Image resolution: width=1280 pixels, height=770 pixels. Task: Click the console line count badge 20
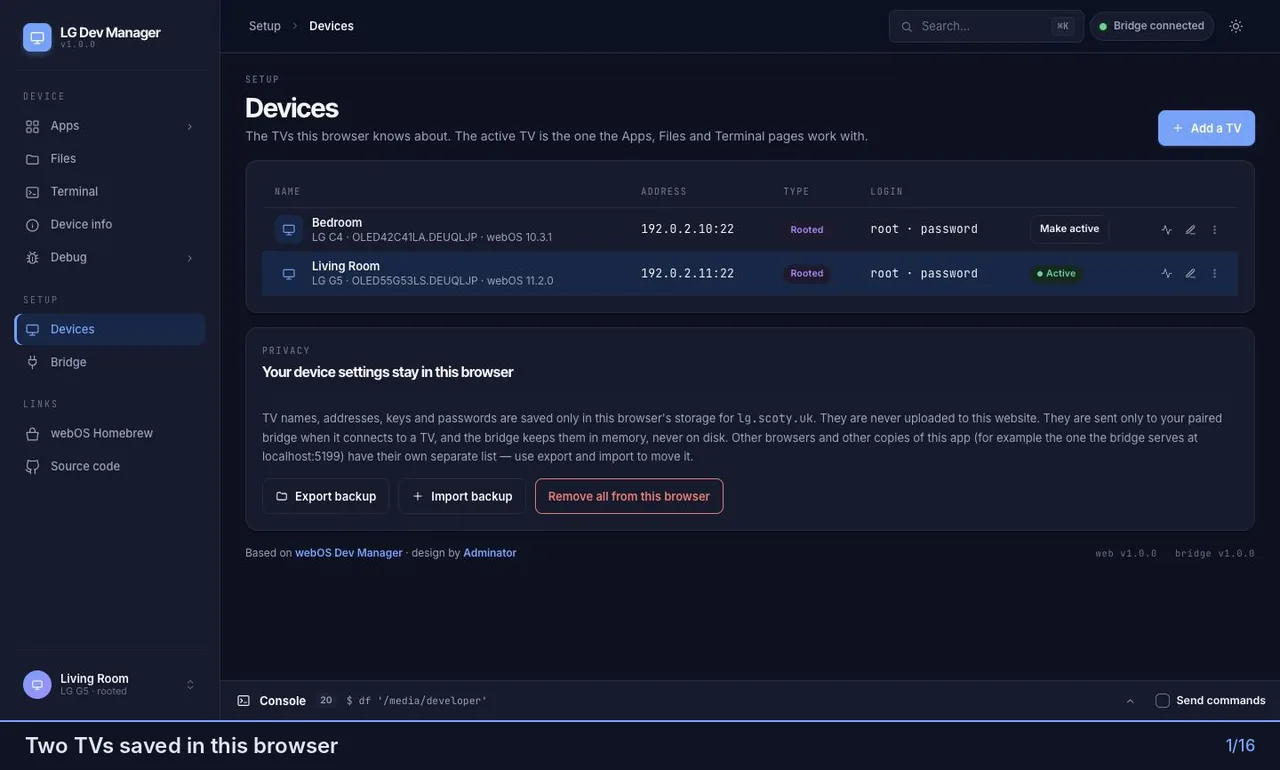coord(326,701)
